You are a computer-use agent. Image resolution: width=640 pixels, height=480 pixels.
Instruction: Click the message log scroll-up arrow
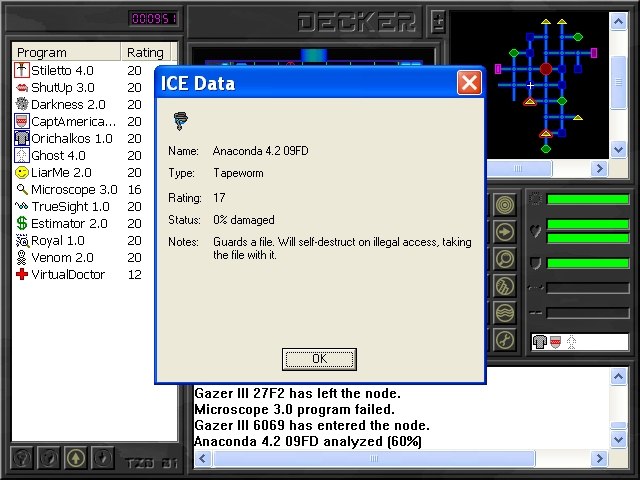click(618, 376)
